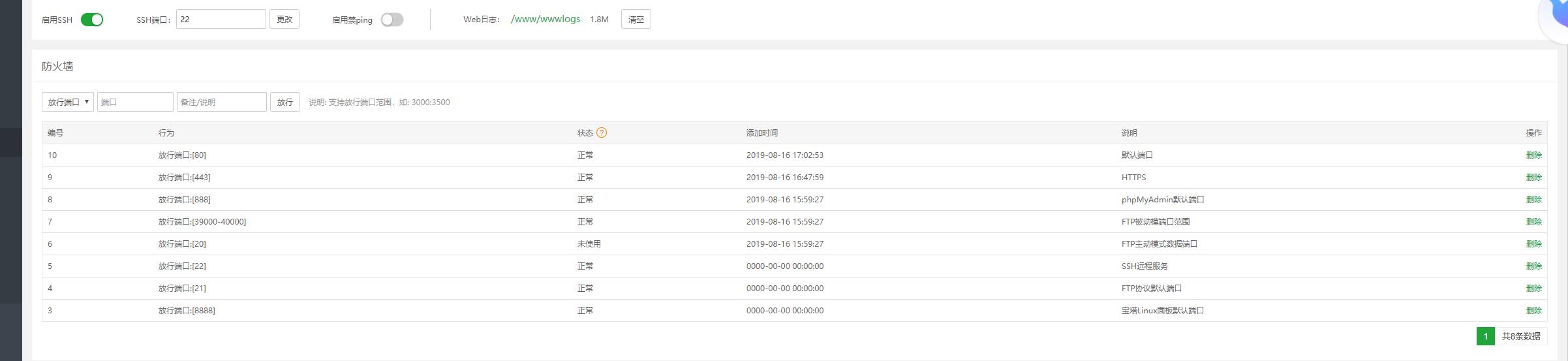Delete the SSH port 22 rule
This screenshot has height=361, width=1568.
coord(1533,266)
